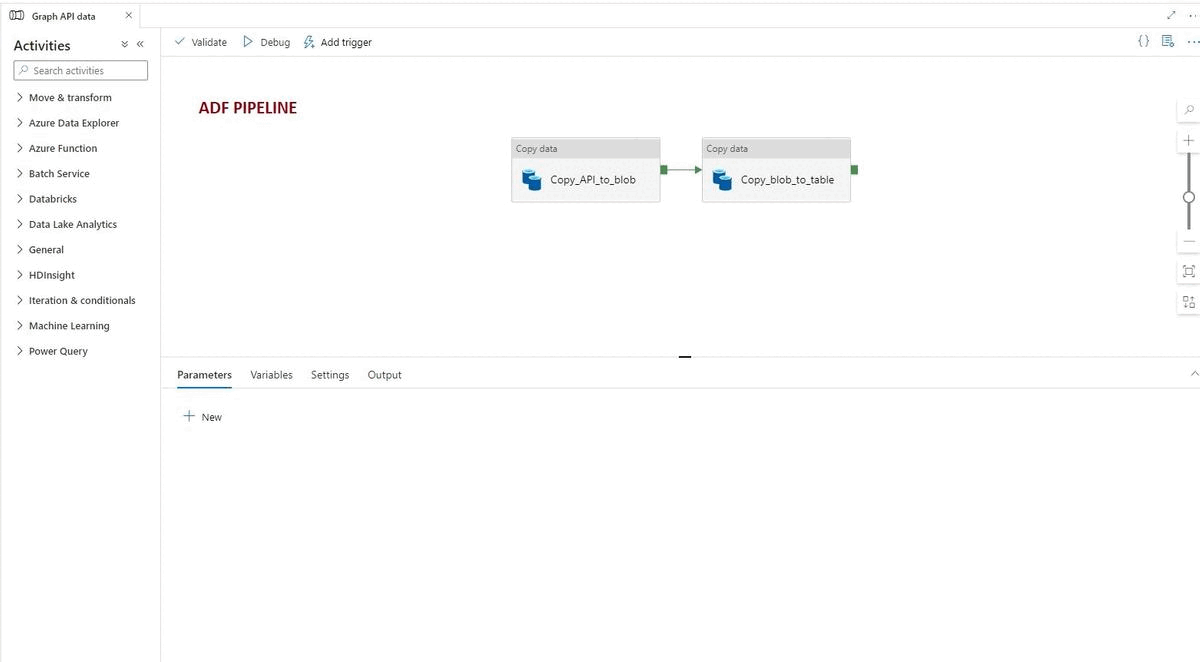Open pipeline properties from the notebook icon
1200x663 pixels.
(x=1167, y=41)
